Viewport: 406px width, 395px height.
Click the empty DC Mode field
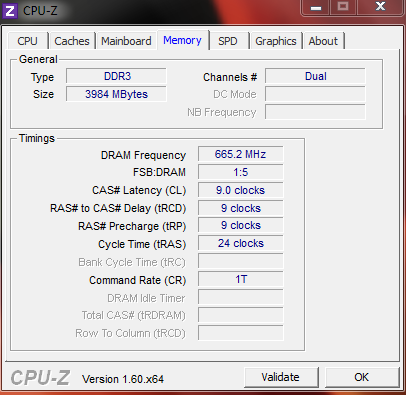click(315, 94)
